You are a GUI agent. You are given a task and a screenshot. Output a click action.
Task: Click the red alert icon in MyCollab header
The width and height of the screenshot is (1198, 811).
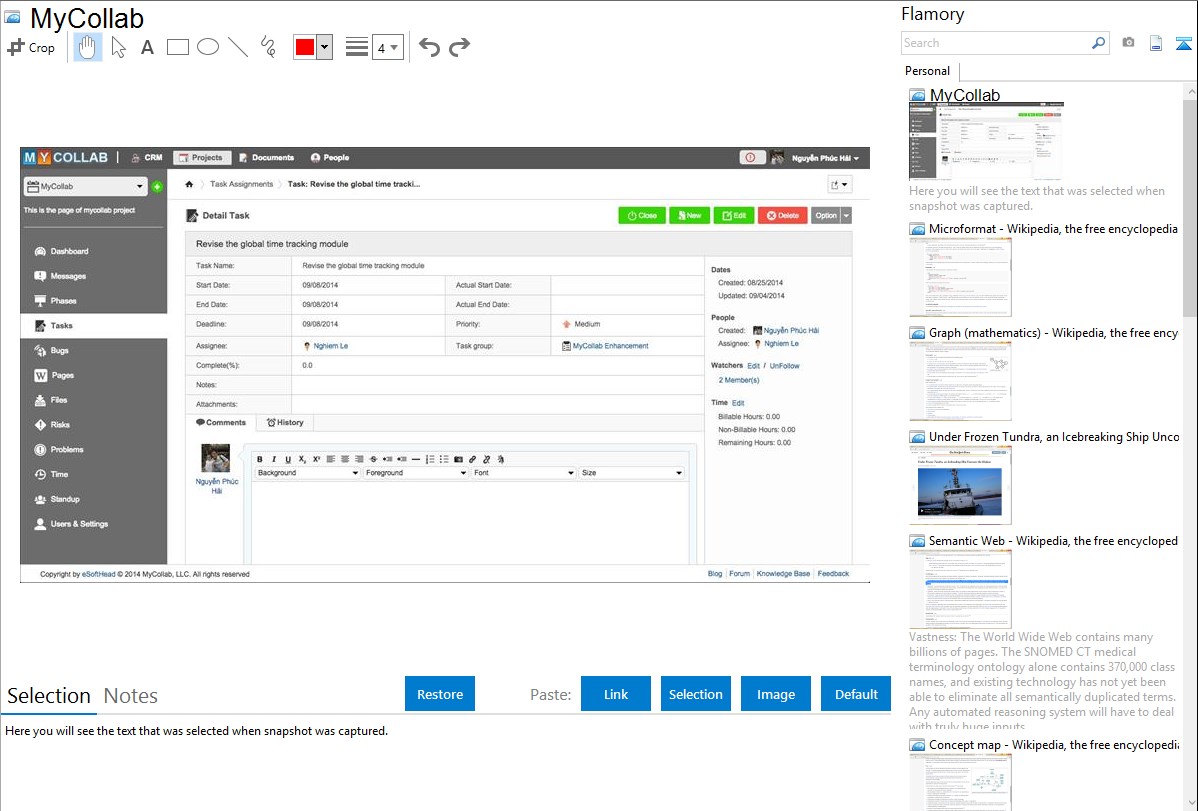coord(750,157)
